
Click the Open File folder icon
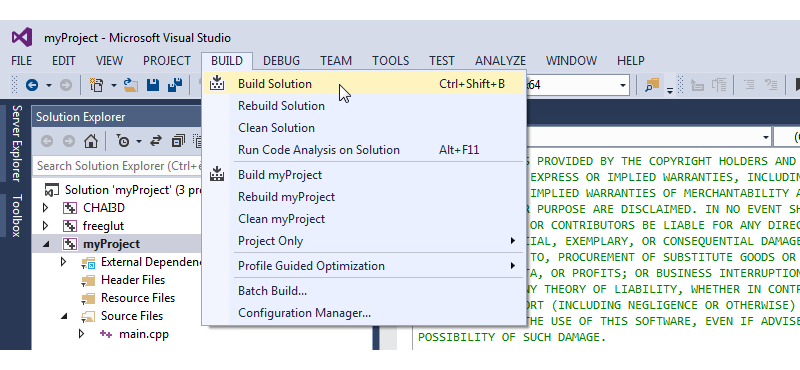coord(131,85)
